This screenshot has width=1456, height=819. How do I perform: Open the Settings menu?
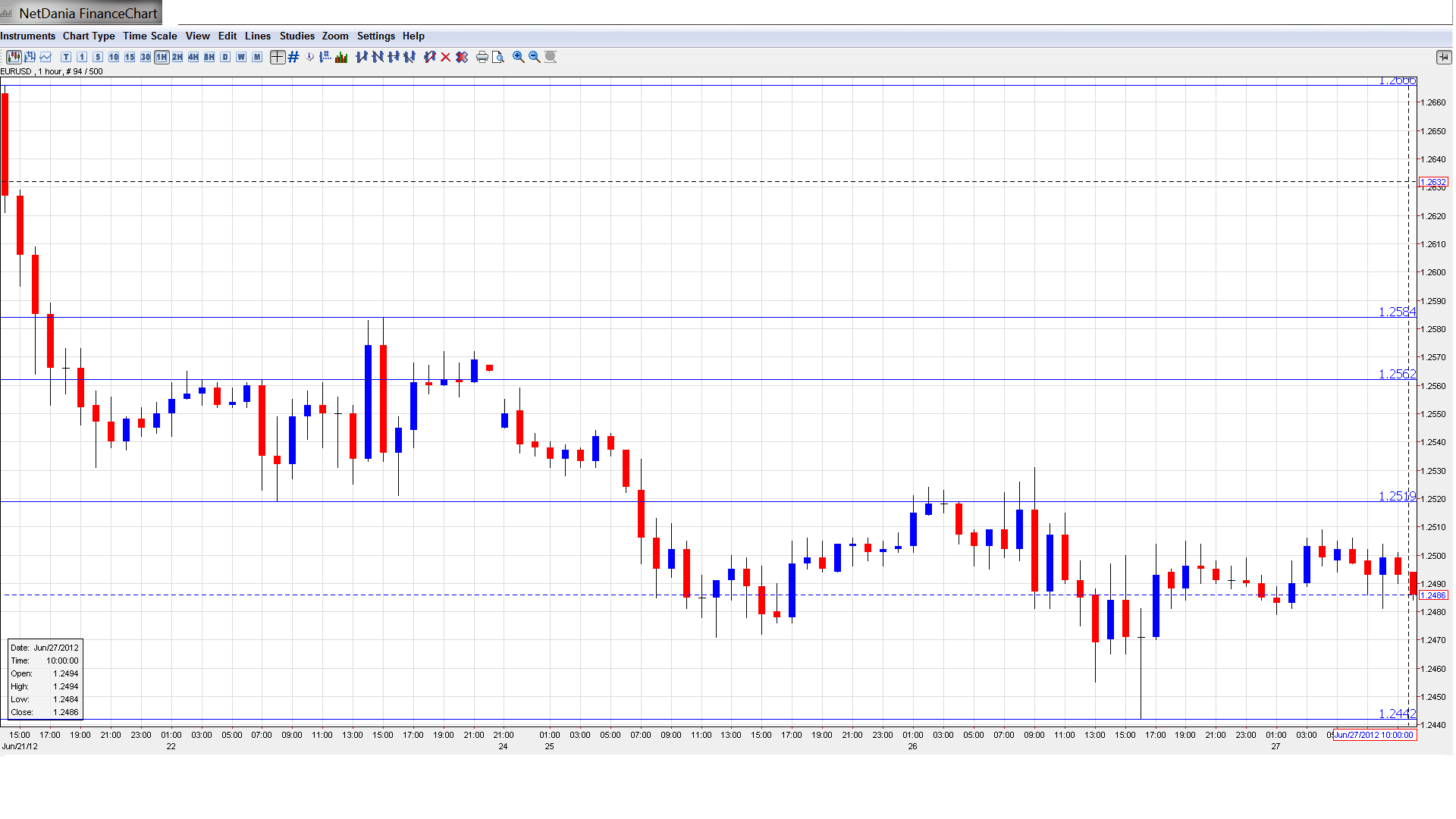[376, 36]
